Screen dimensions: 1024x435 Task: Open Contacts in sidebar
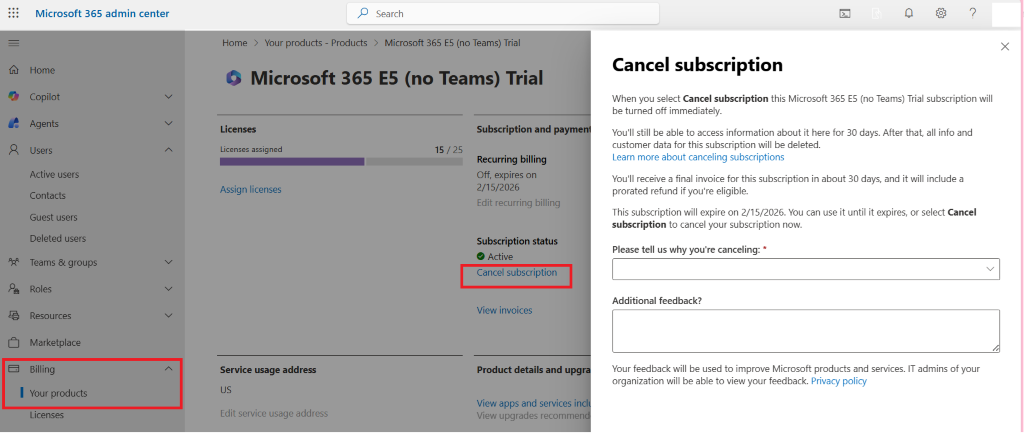pyautogui.click(x=48, y=195)
